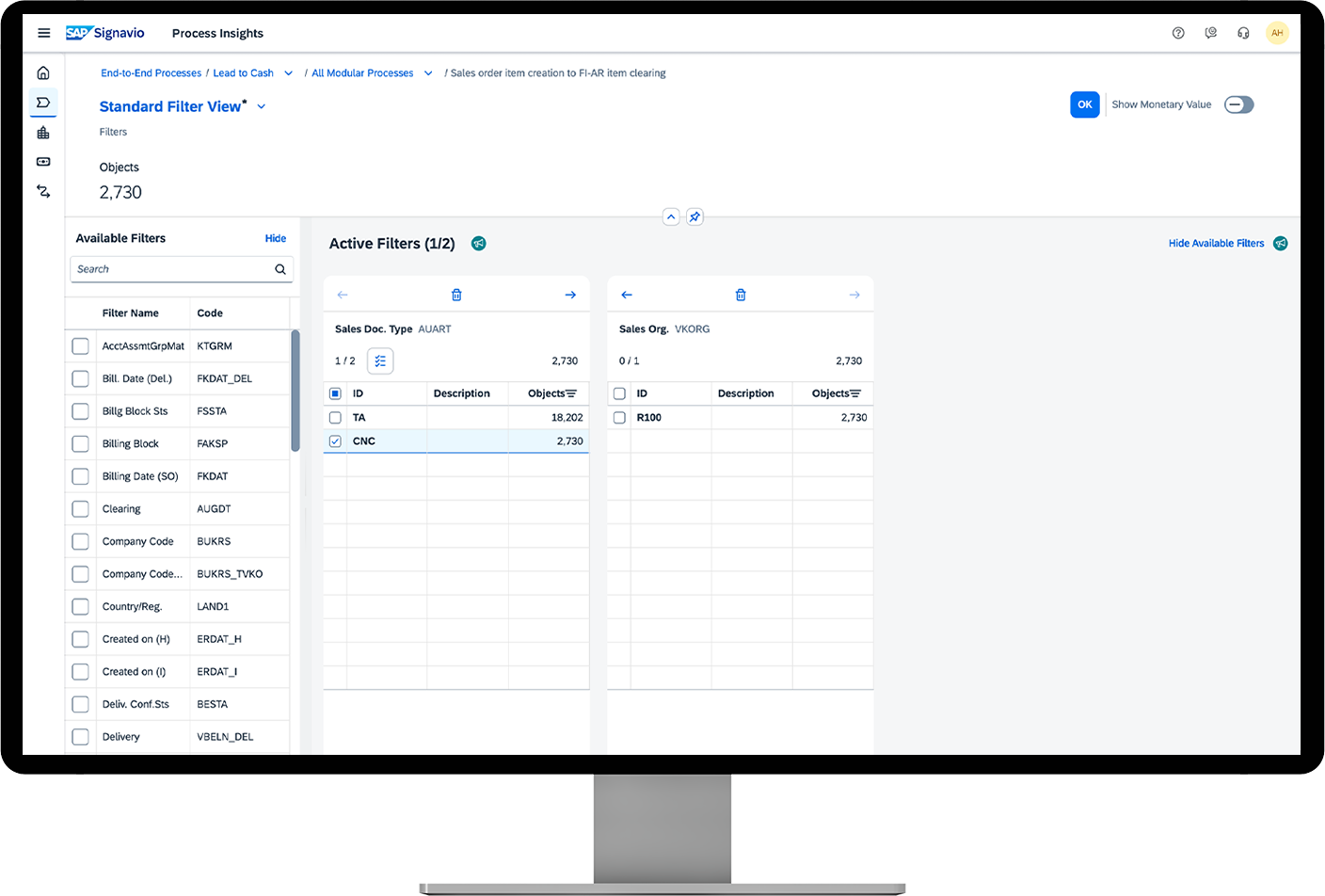Open the company/organization section in the sidebar
Image resolution: width=1325 pixels, height=896 pixels.
[43, 132]
